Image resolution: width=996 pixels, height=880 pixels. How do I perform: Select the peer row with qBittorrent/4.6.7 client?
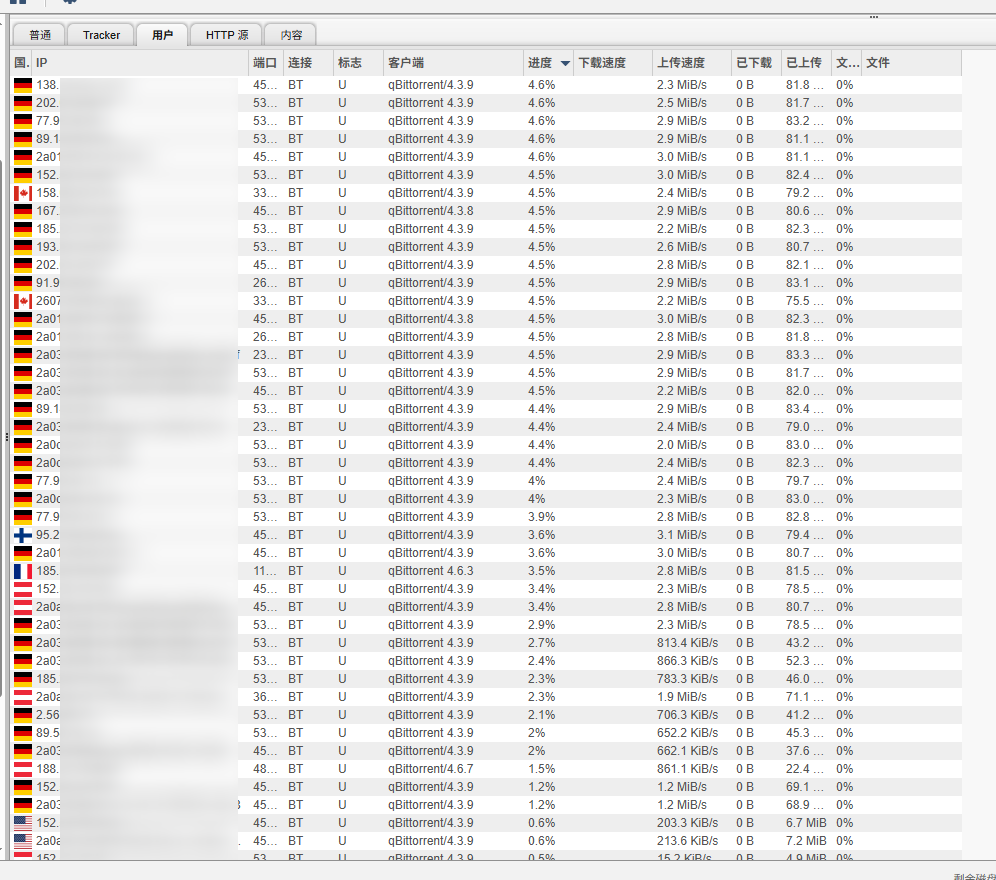430,769
